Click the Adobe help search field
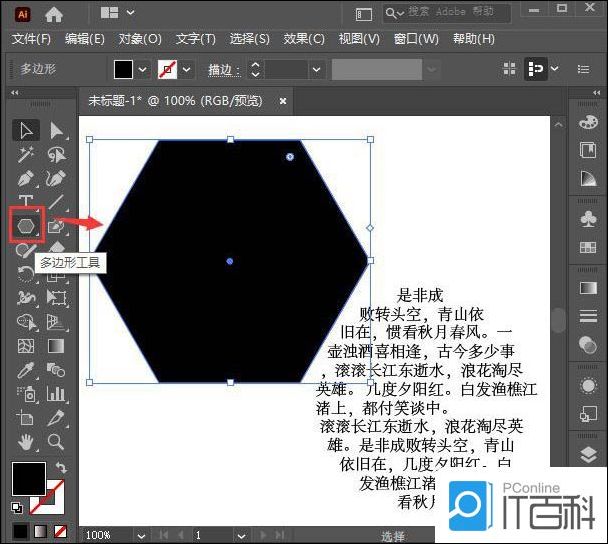 point(447,13)
